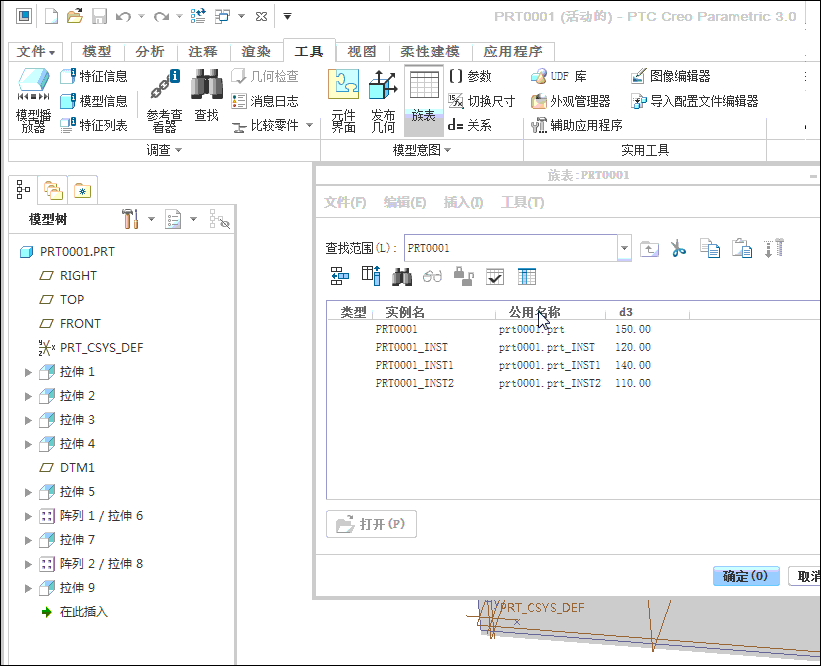Open UDF Library (UDF 库)
Screen dimensions: 821x666
pos(559,76)
